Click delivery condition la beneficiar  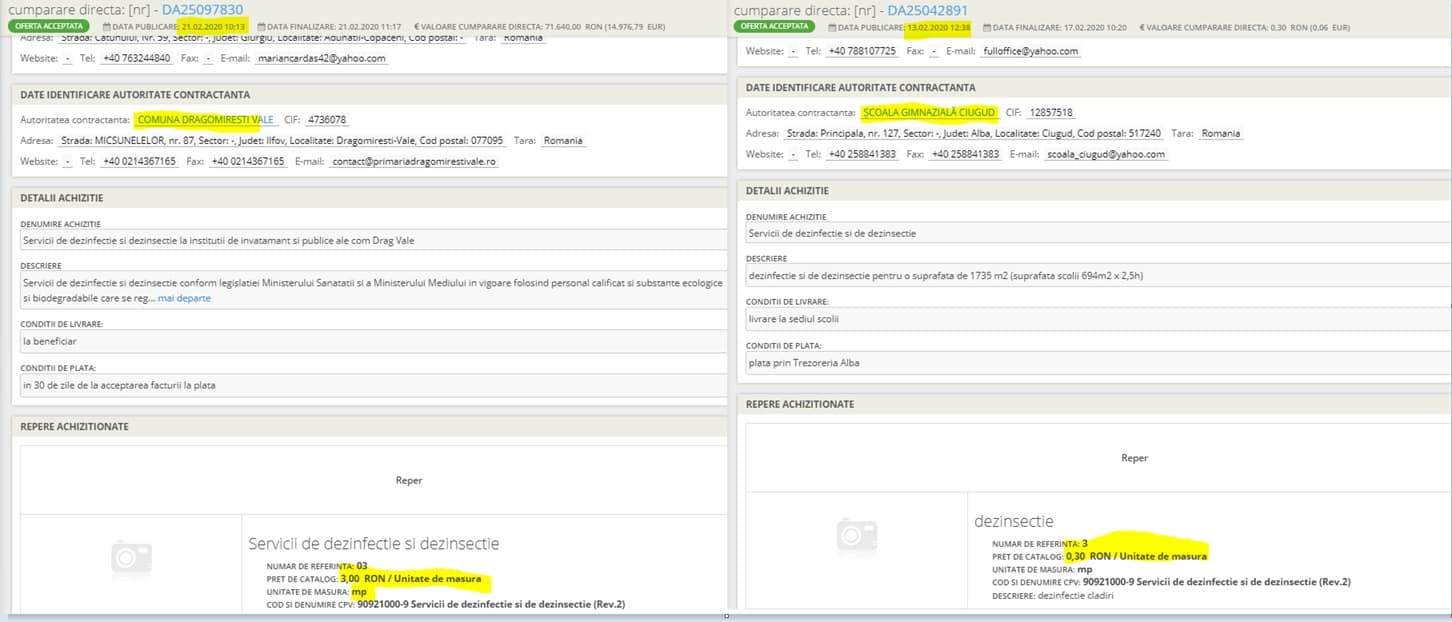[371, 341]
